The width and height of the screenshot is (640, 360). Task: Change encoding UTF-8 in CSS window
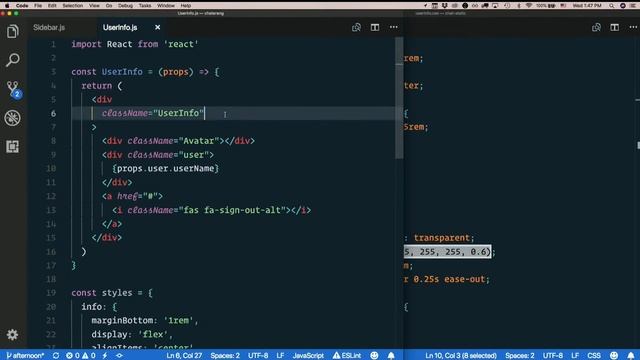click(553, 356)
